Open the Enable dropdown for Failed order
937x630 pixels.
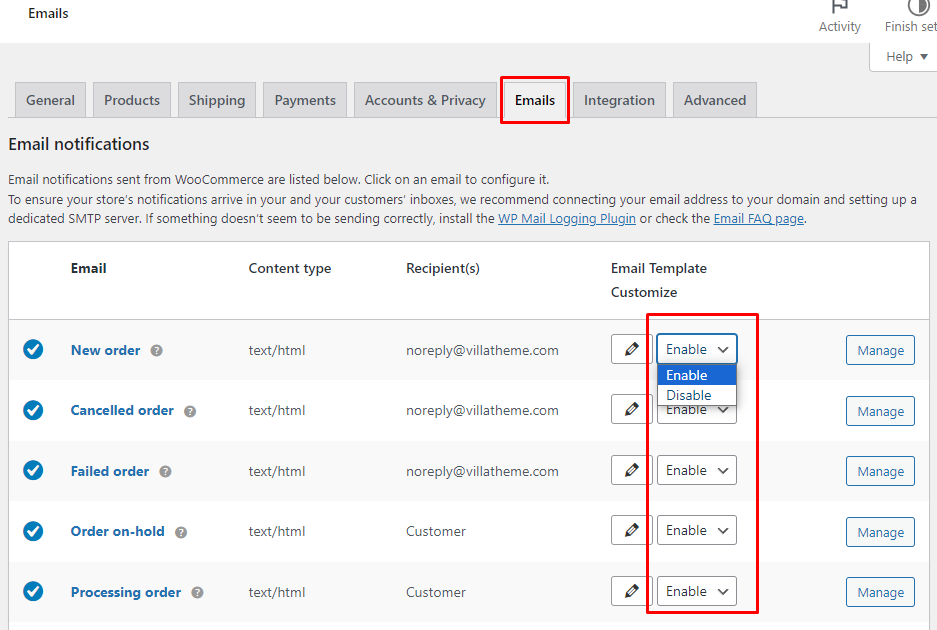click(x=697, y=470)
